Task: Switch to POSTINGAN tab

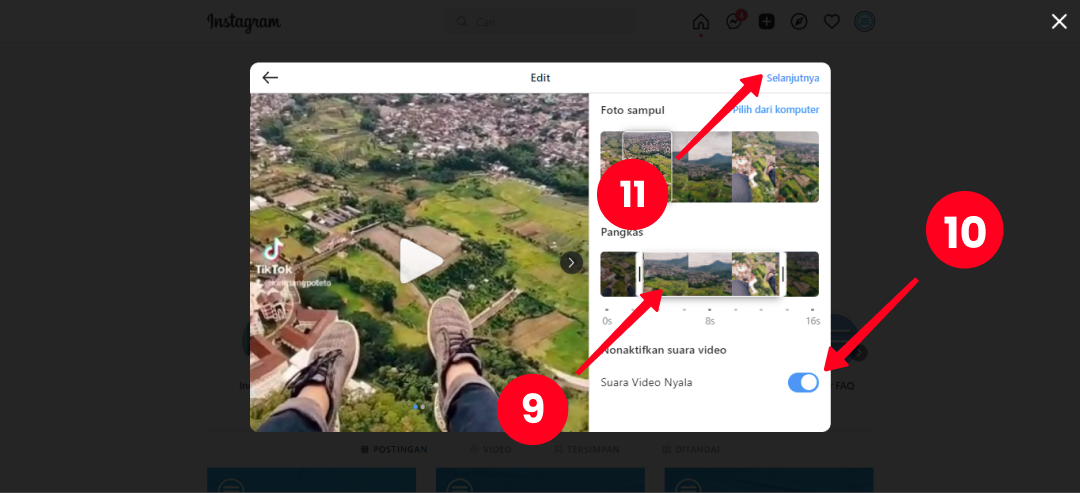Action: pyautogui.click(x=394, y=450)
